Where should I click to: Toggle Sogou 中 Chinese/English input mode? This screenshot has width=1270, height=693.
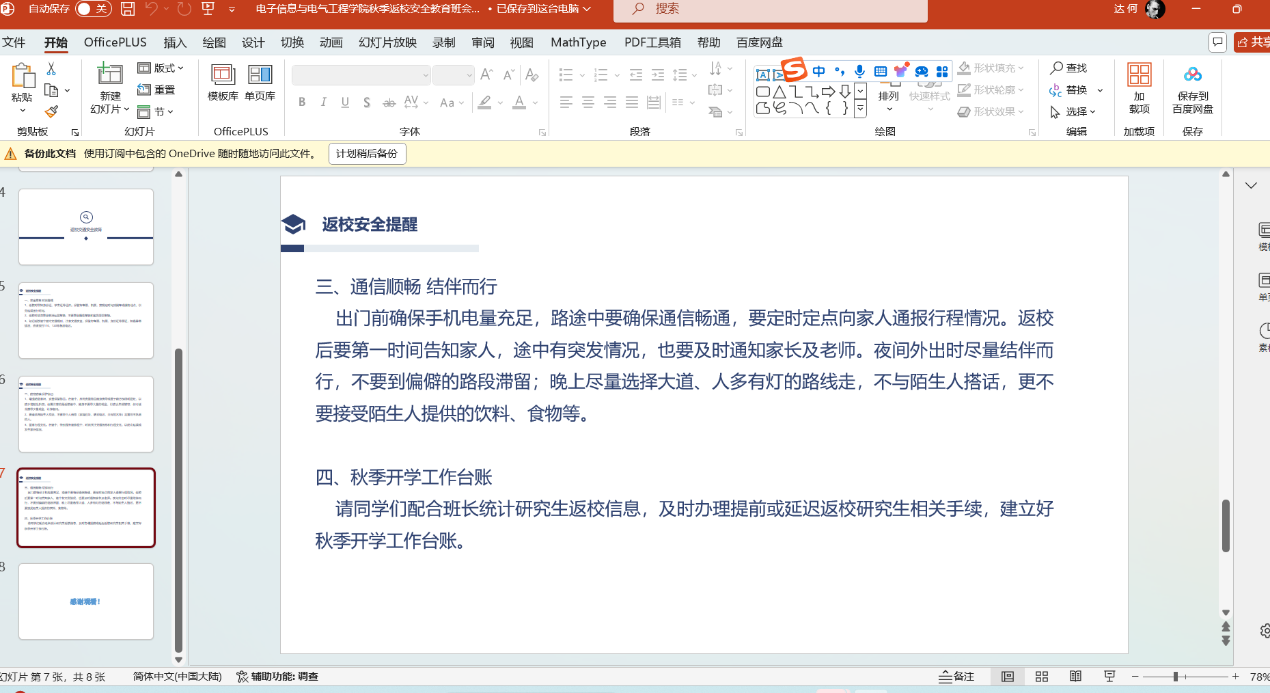click(819, 71)
